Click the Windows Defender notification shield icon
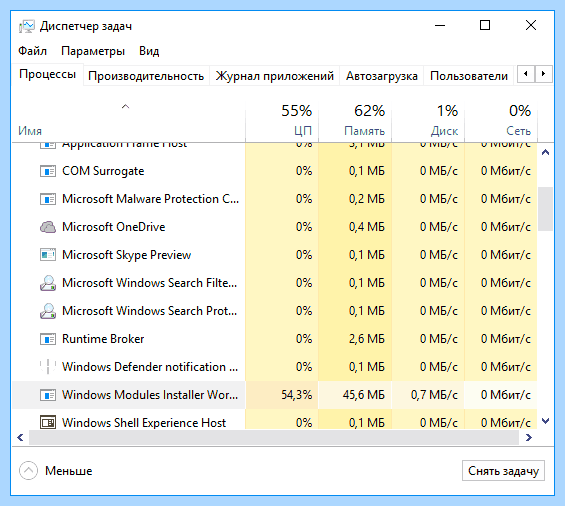Viewport: 565px width, 506px height. (48, 367)
